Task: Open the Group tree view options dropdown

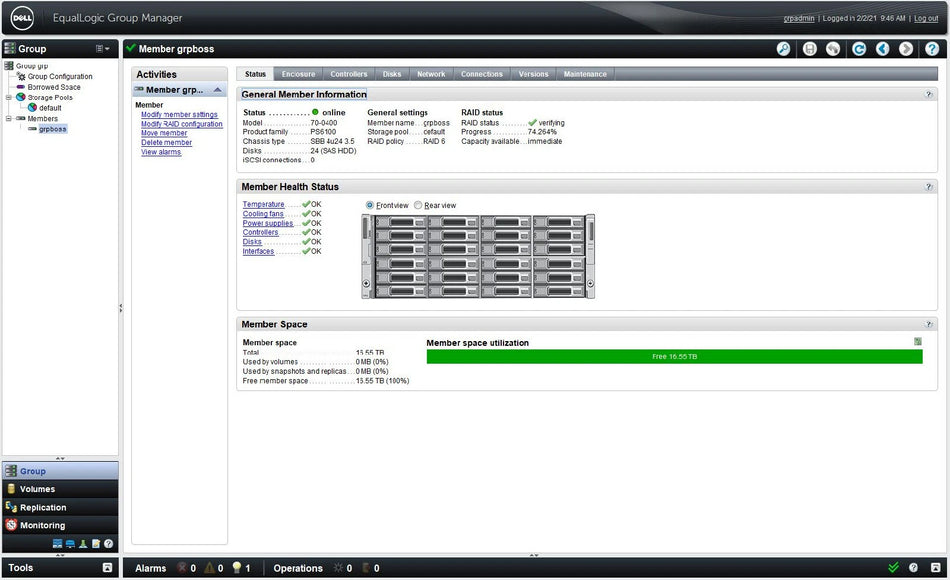Action: pos(102,48)
